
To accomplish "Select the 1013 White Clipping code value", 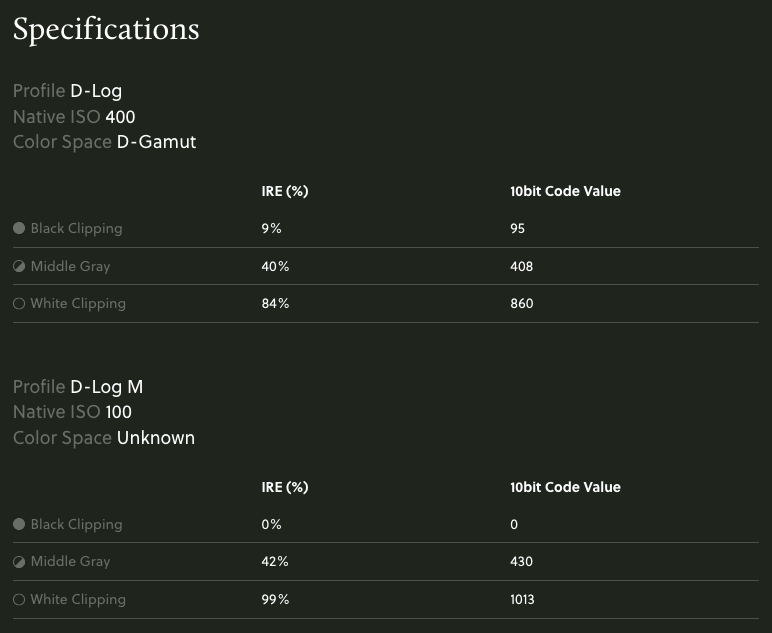I will pyautogui.click(x=522, y=599).
